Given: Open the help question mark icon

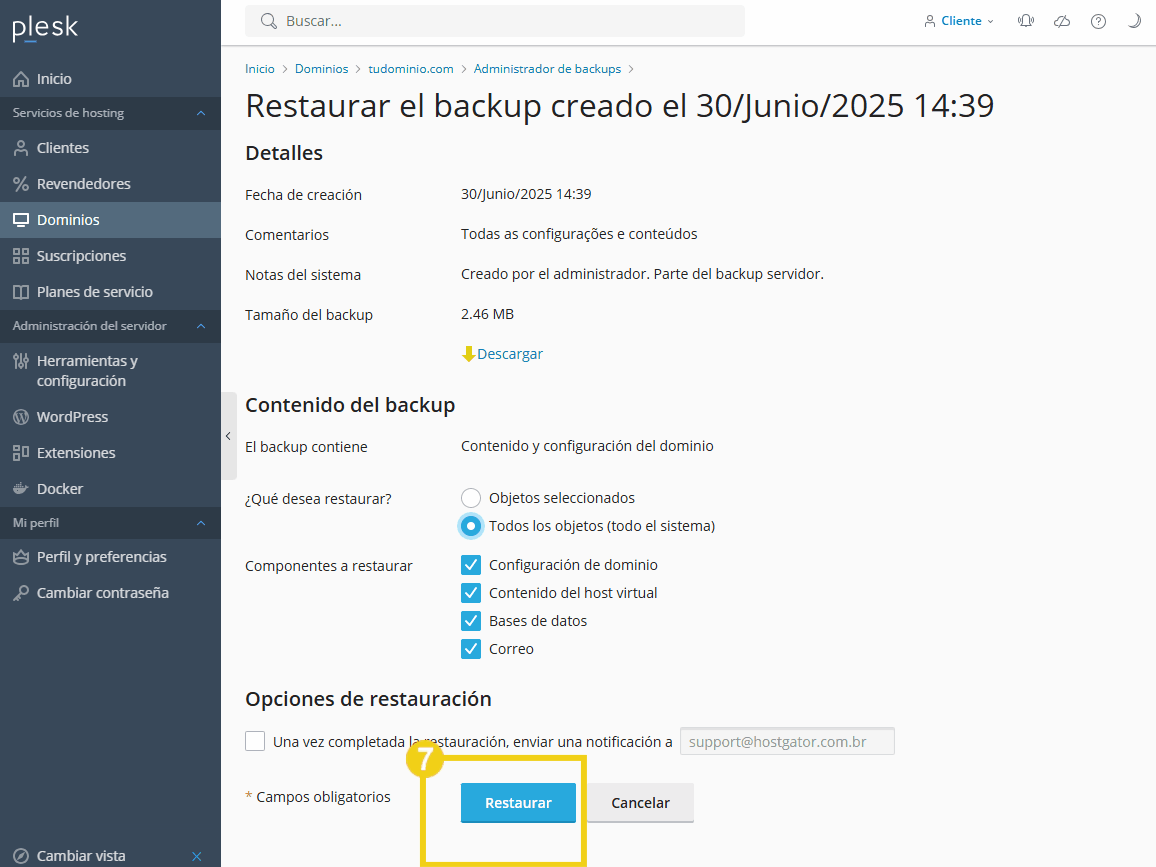Looking at the screenshot, I should 1098,21.
